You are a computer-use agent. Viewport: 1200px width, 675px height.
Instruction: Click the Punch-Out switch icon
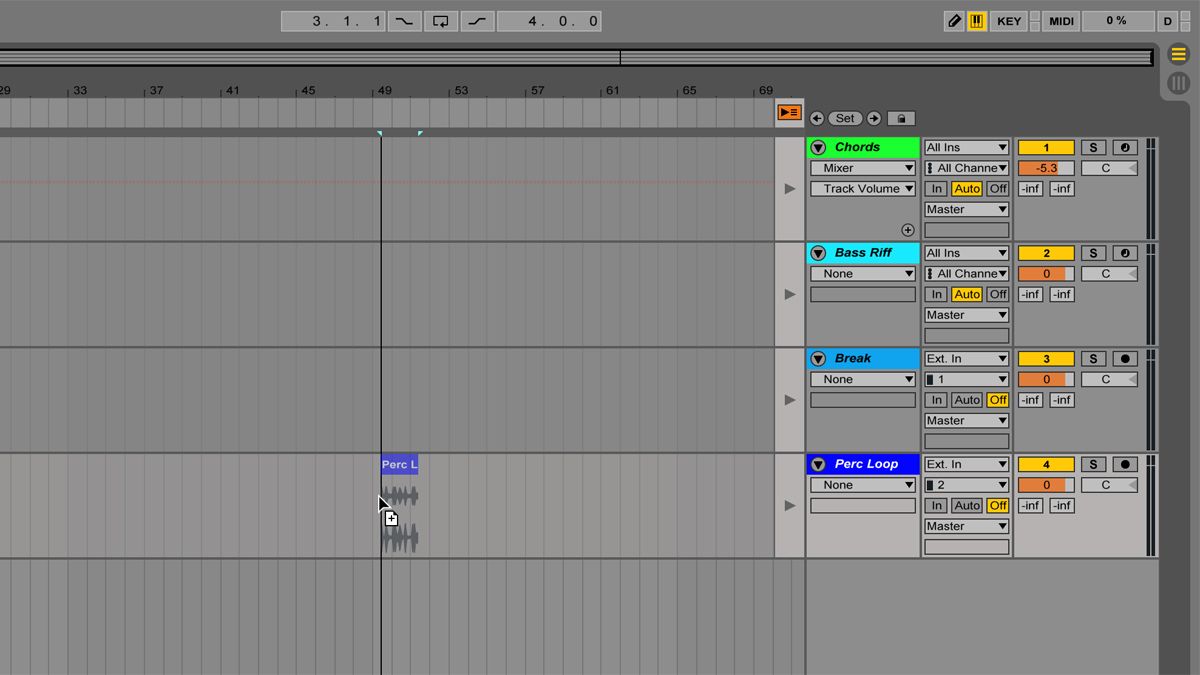click(477, 20)
